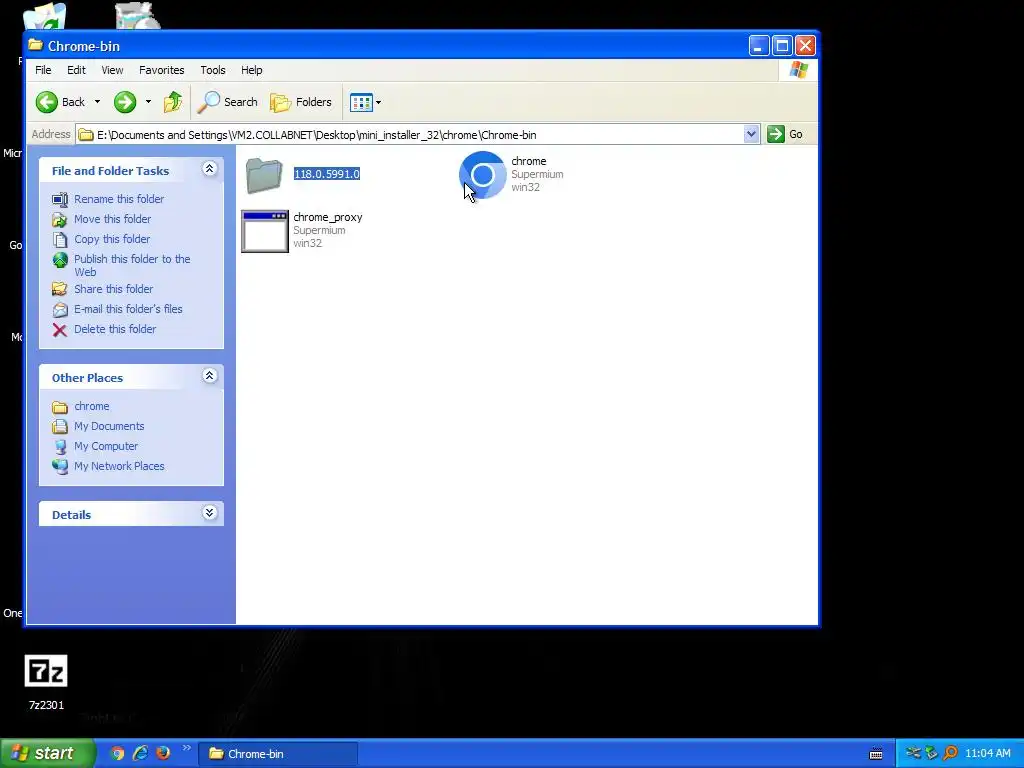
Task: Collapse the Other Places panel
Action: tap(210, 376)
